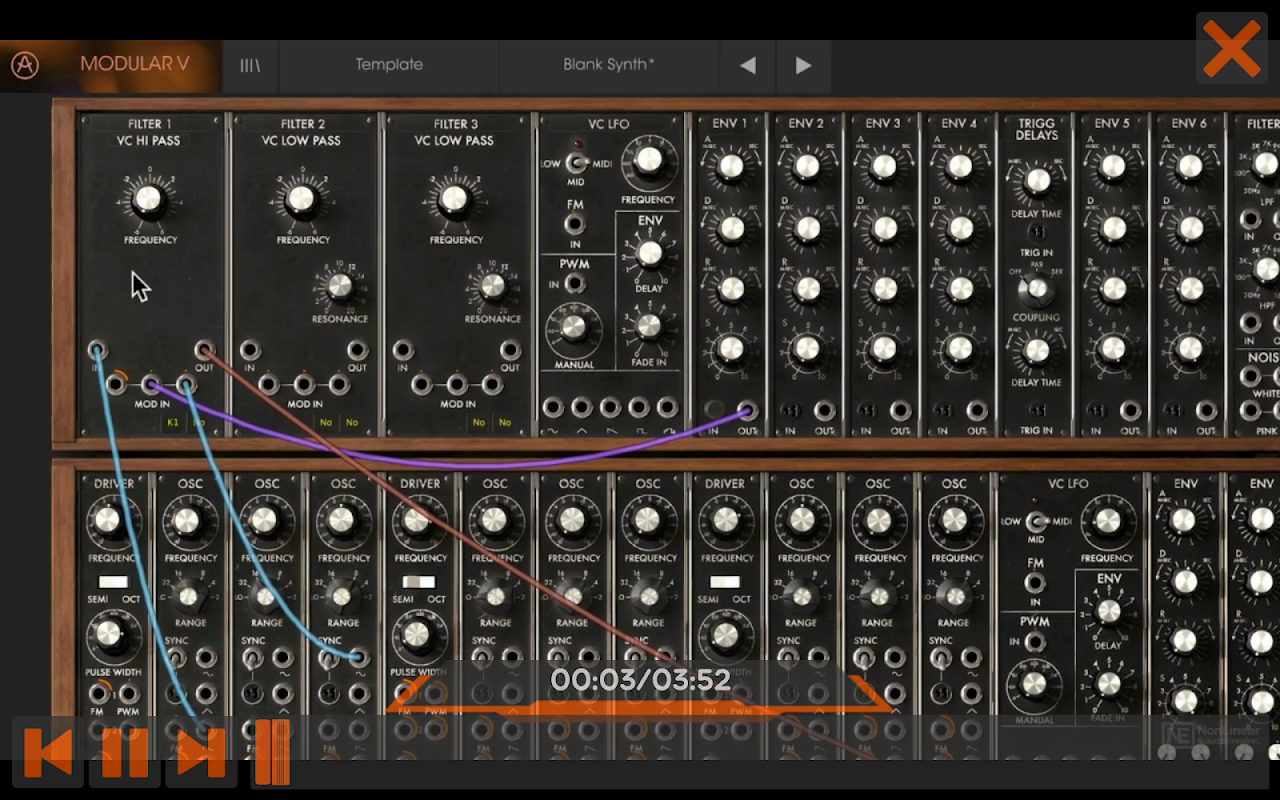Toggle the first Driver's SEMI/OCT switch

click(112, 582)
